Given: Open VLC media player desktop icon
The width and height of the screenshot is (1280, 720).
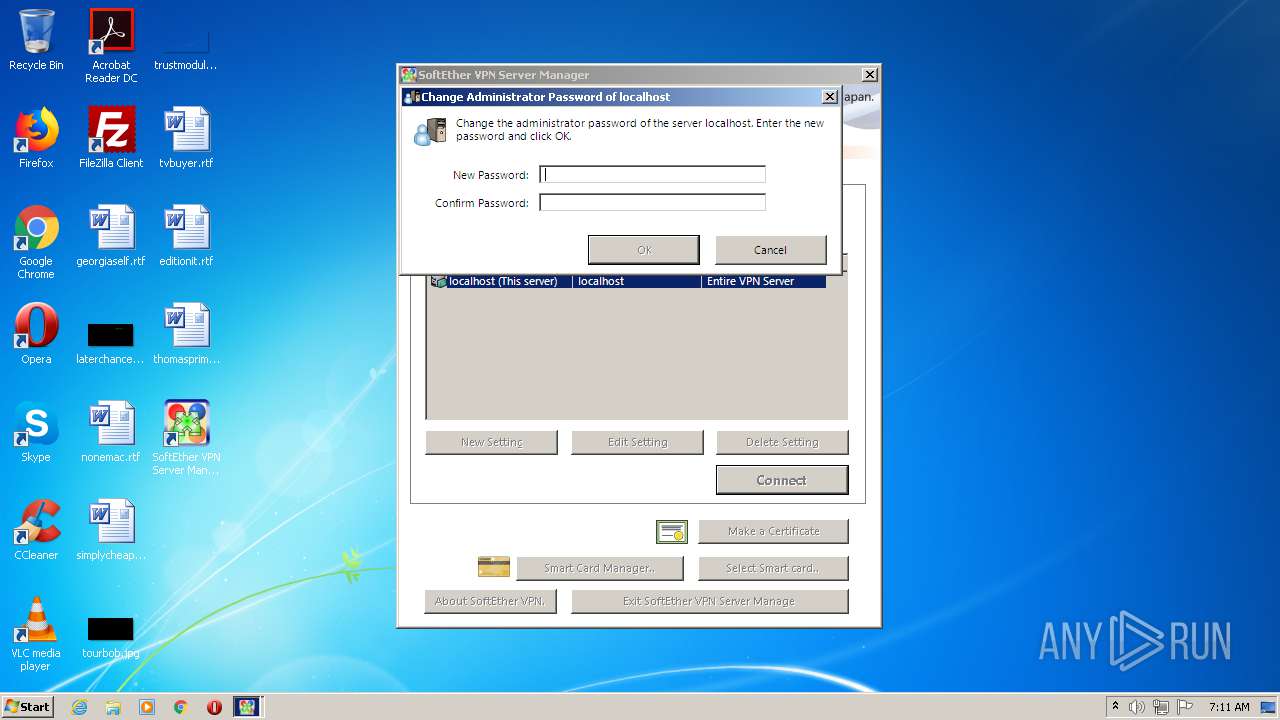Looking at the screenshot, I should pyautogui.click(x=36, y=634).
